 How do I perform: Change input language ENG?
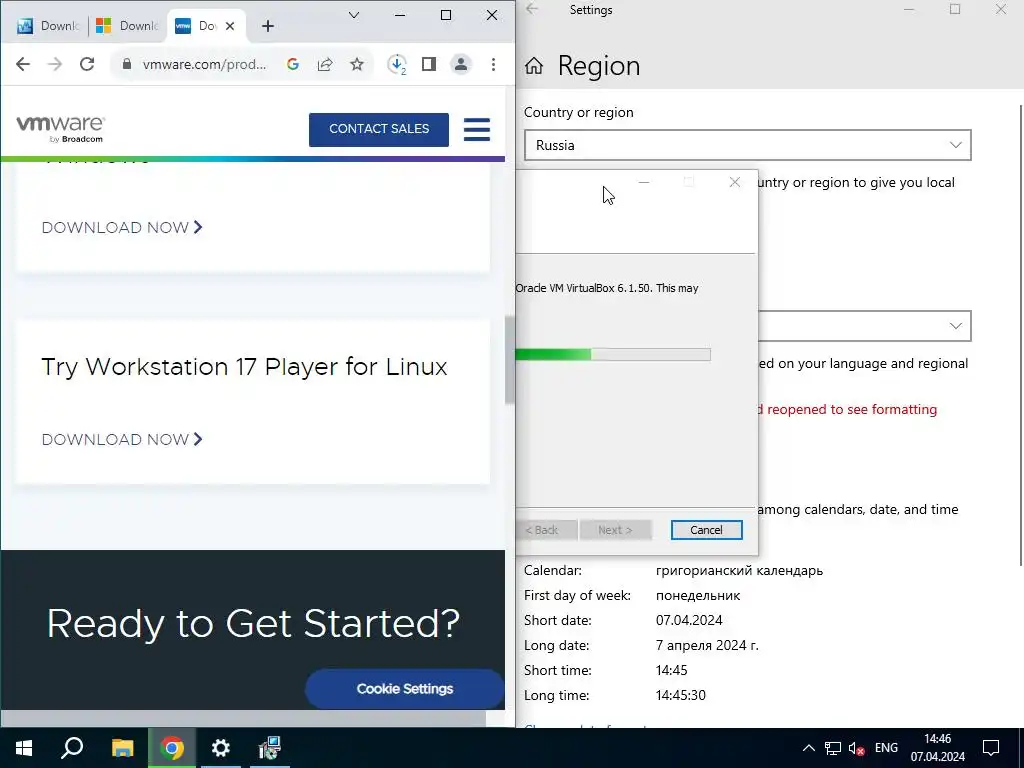coord(886,748)
